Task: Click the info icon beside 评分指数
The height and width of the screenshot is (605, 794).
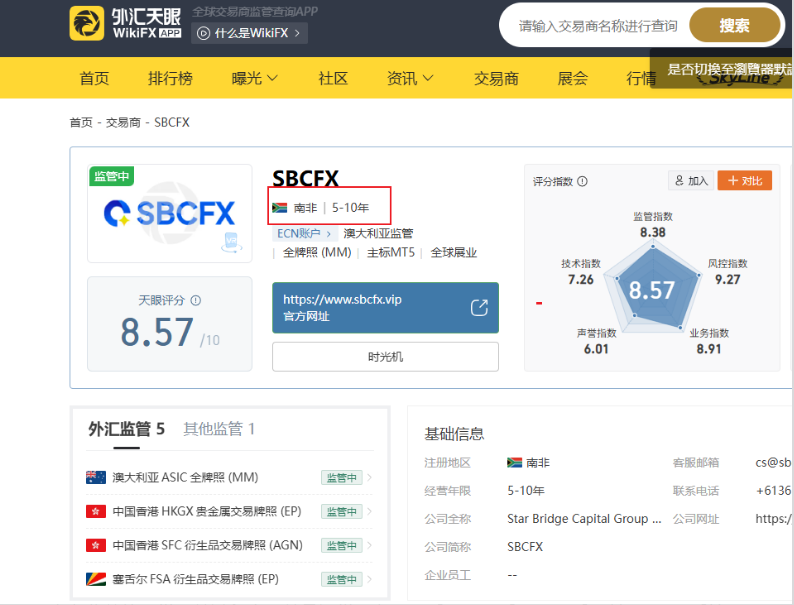Action: [582, 181]
